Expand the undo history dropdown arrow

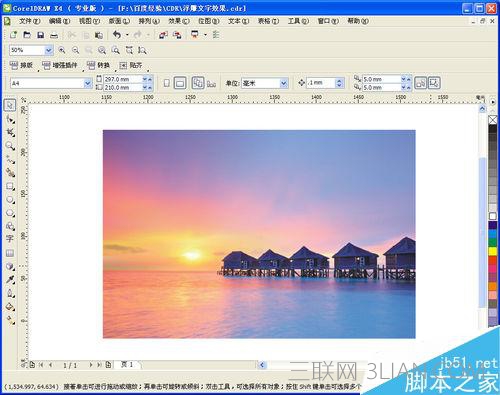[127, 35]
